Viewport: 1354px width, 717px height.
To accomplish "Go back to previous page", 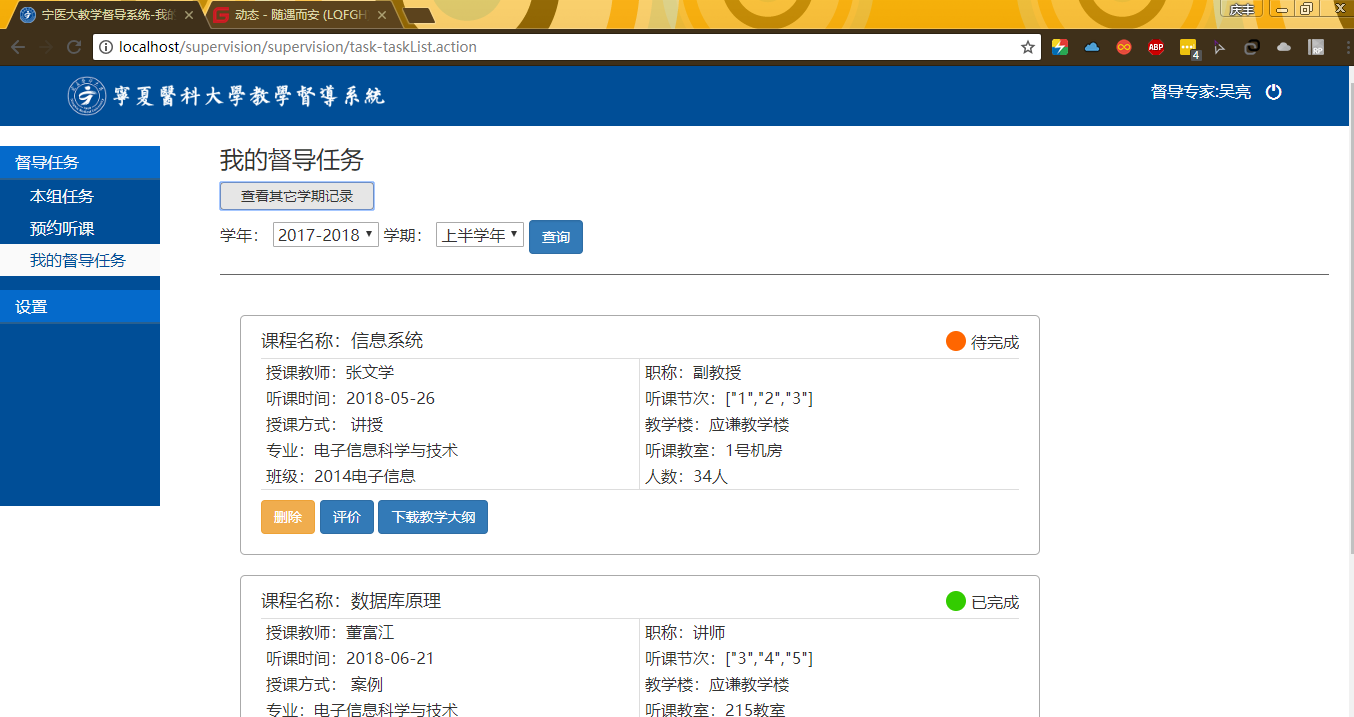I will pos(17,47).
